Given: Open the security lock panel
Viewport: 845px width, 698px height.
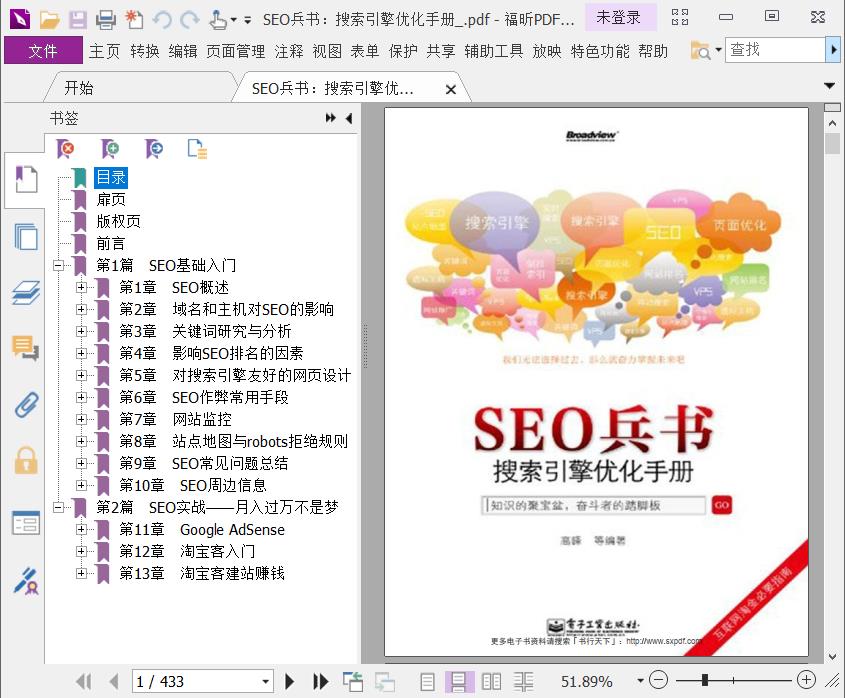Looking at the screenshot, I should click(26, 460).
